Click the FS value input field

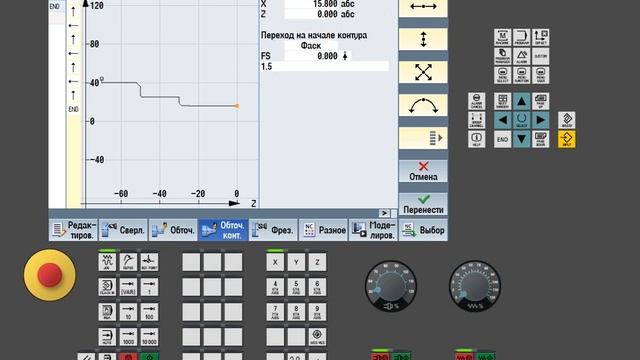(311, 56)
